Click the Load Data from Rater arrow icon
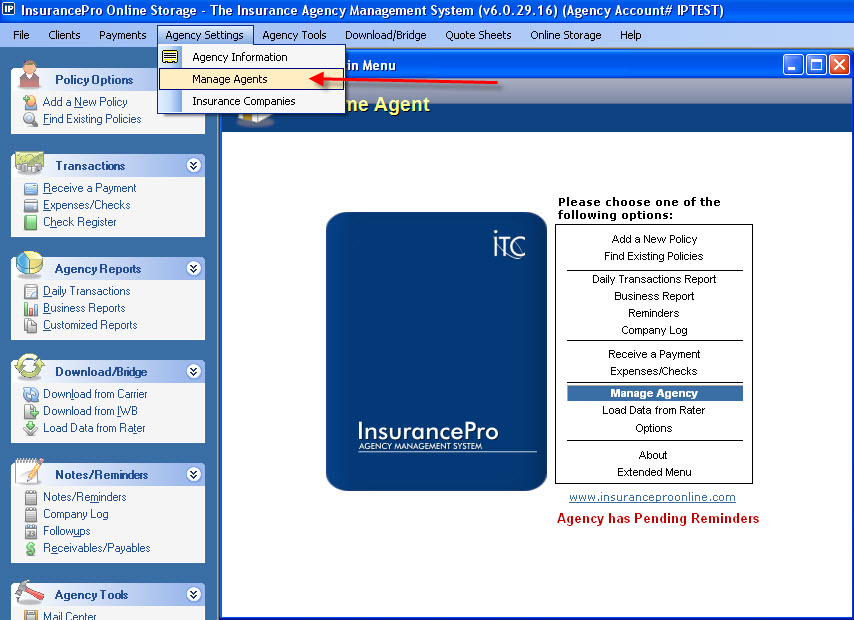Viewport: 854px width, 620px height. (31, 428)
